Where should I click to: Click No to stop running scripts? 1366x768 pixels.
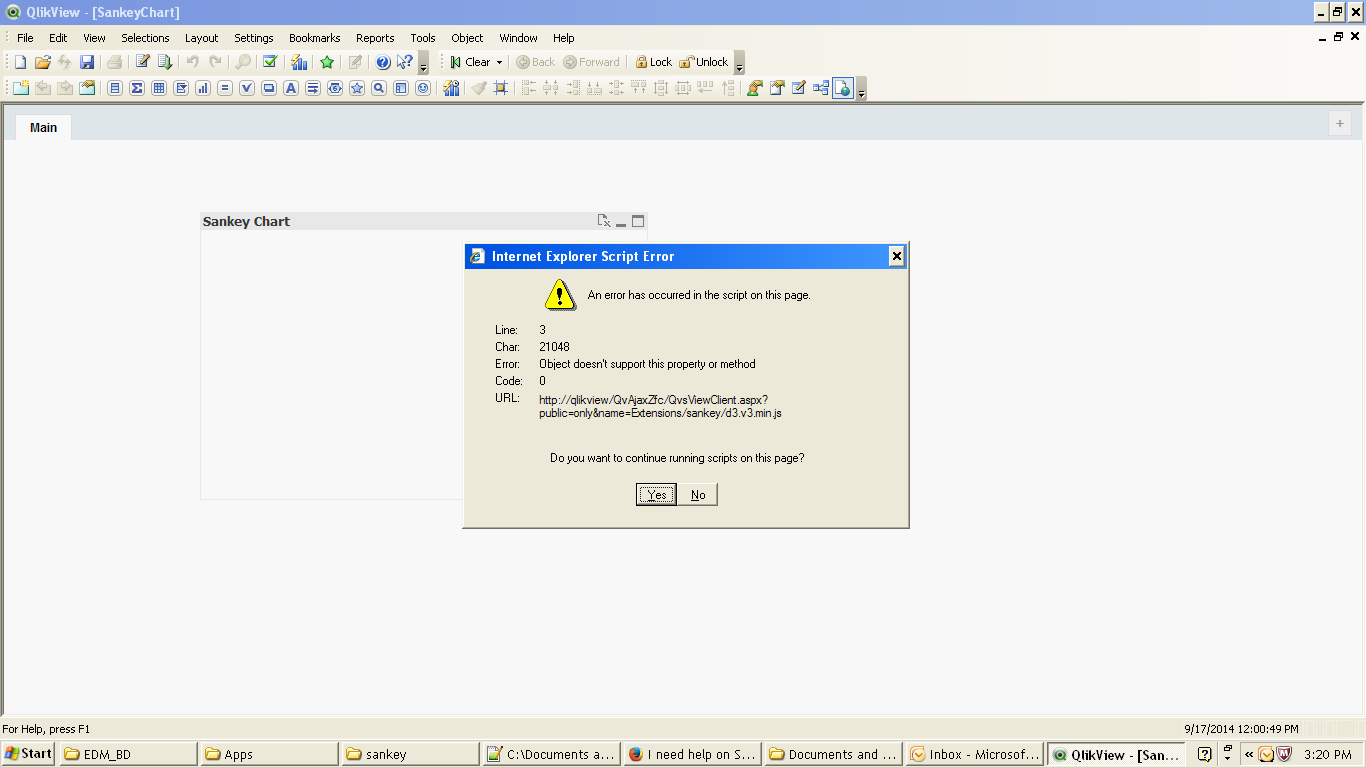tap(698, 494)
